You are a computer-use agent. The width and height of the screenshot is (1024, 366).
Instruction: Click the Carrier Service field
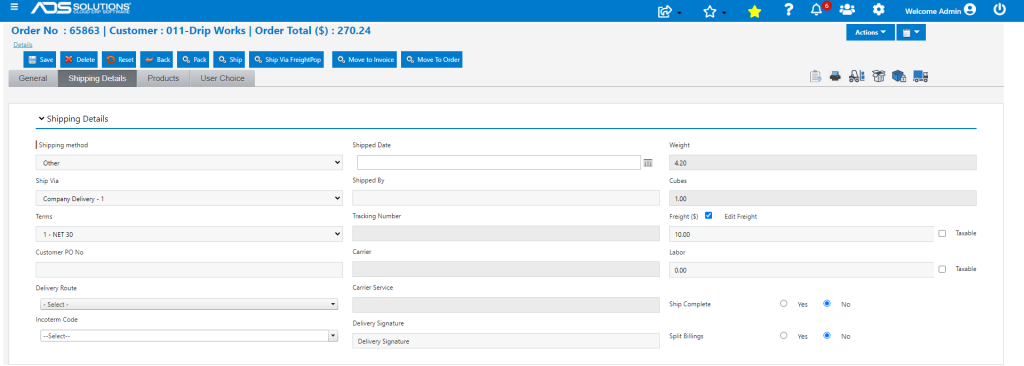point(506,305)
